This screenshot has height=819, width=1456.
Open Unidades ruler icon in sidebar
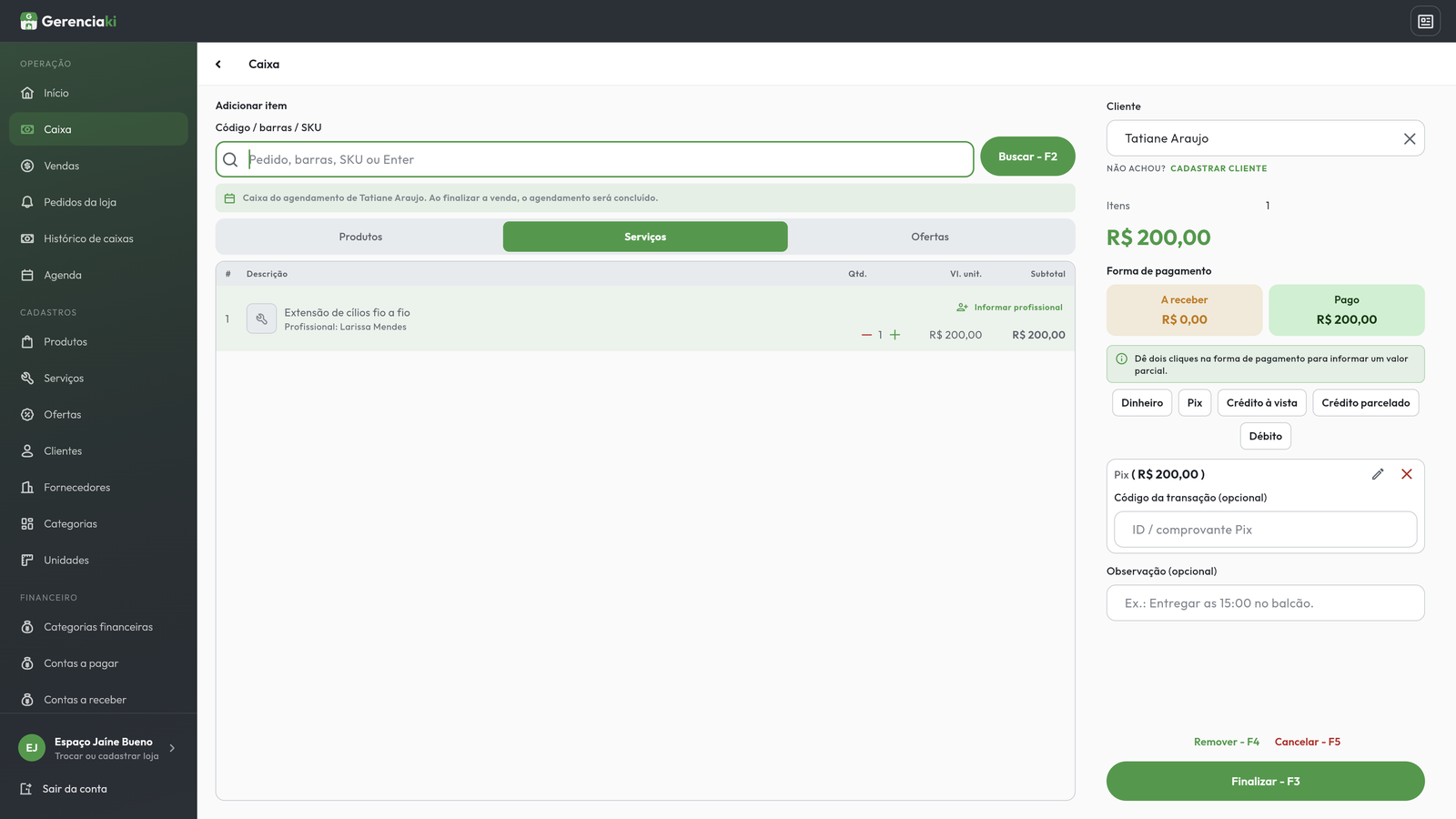(27, 560)
